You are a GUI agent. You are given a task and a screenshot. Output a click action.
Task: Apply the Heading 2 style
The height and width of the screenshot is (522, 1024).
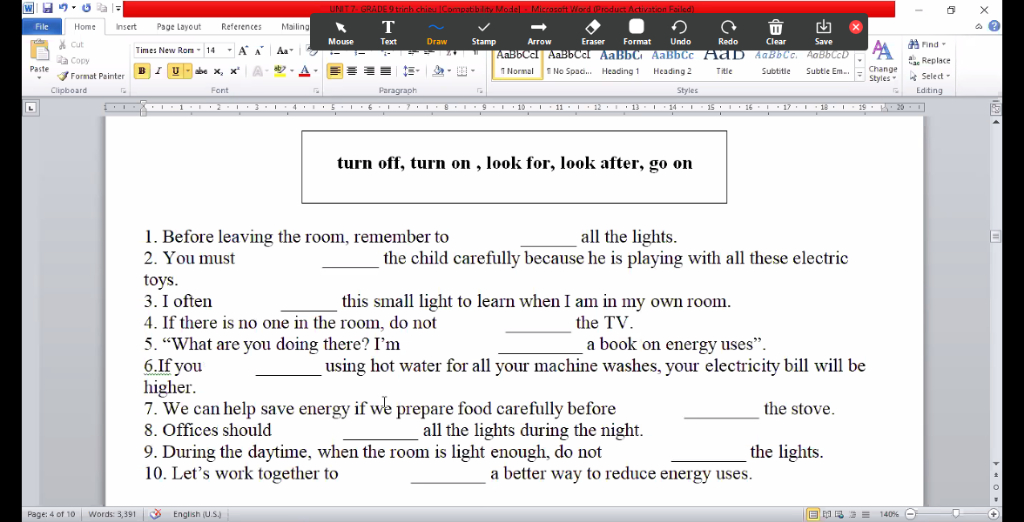click(x=672, y=64)
